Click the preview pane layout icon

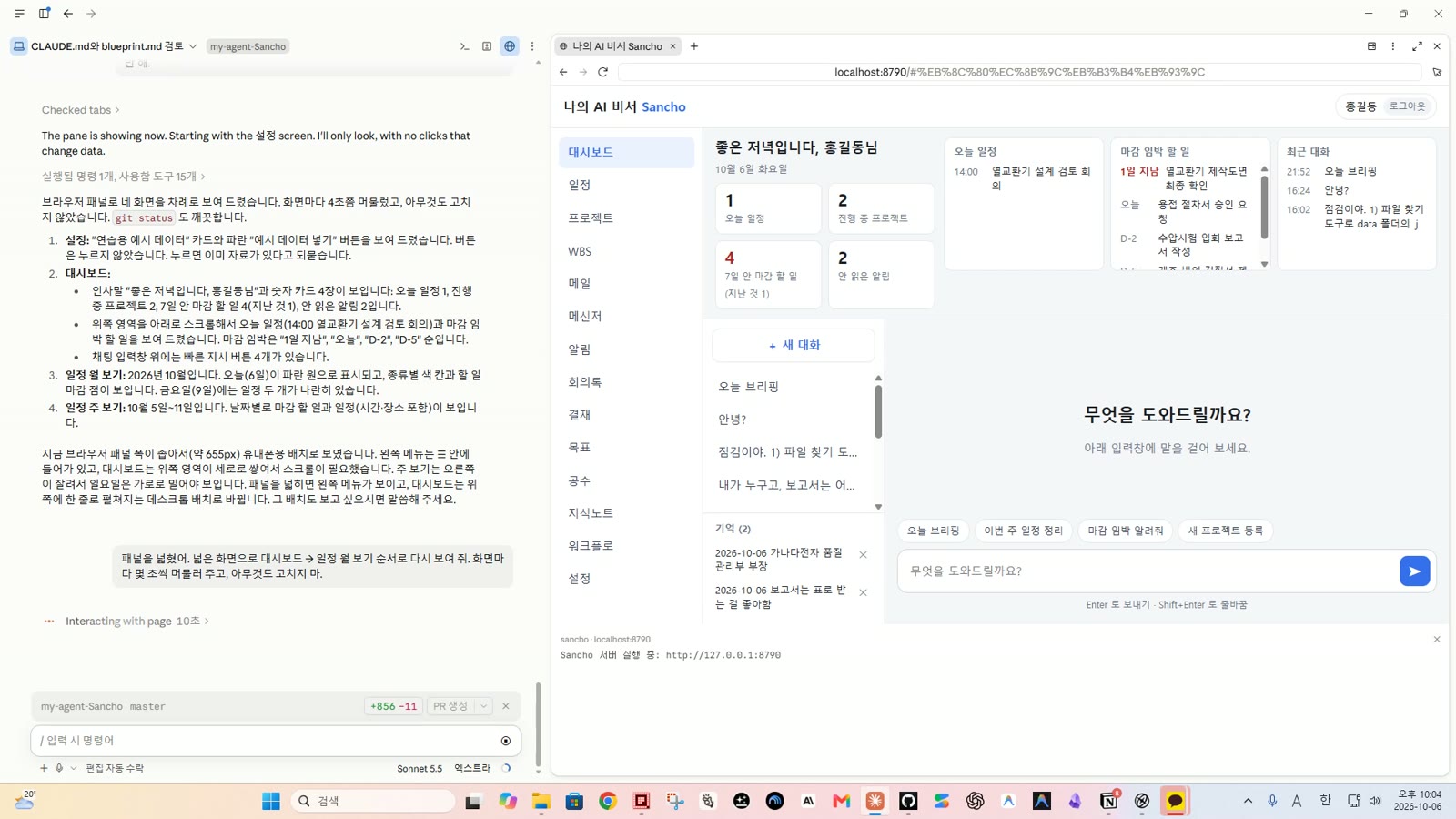tap(1371, 46)
